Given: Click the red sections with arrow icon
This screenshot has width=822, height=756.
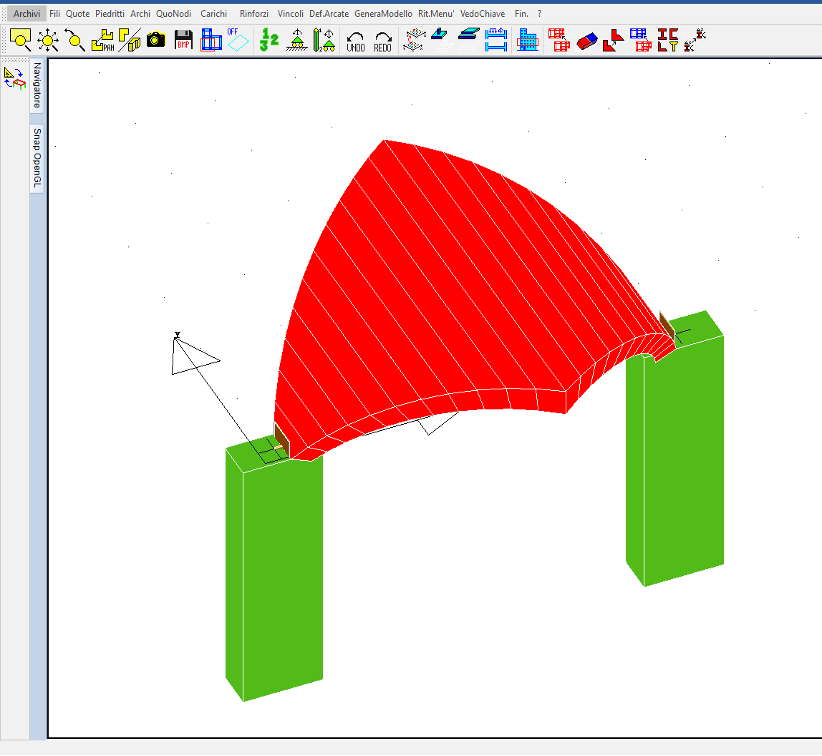Looking at the screenshot, I should click(695, 40).
